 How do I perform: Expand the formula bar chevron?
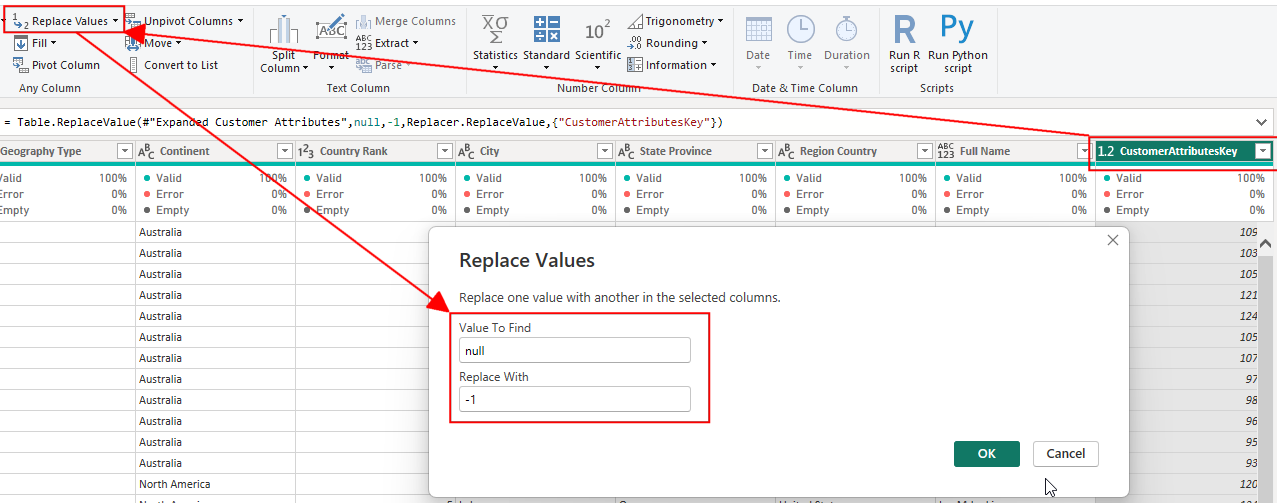click(x=1260, y=121)
